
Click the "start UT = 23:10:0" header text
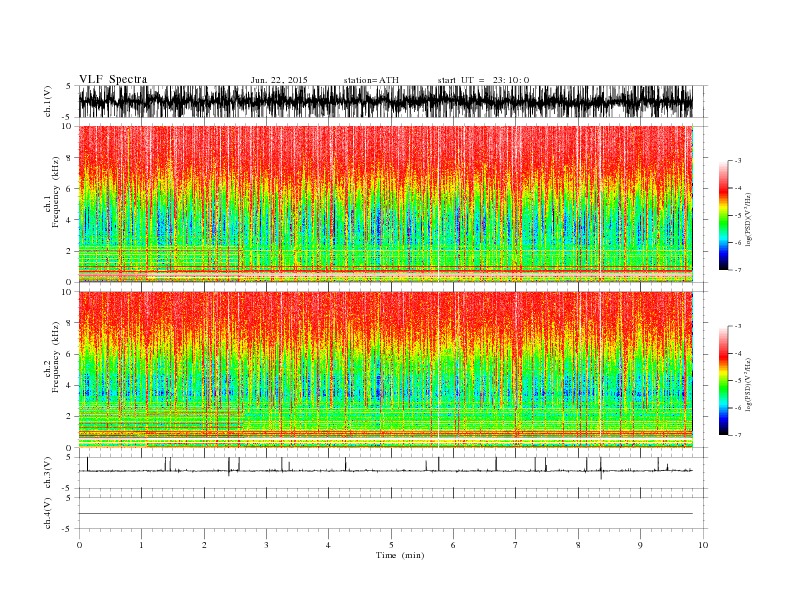tap(483, 80)
